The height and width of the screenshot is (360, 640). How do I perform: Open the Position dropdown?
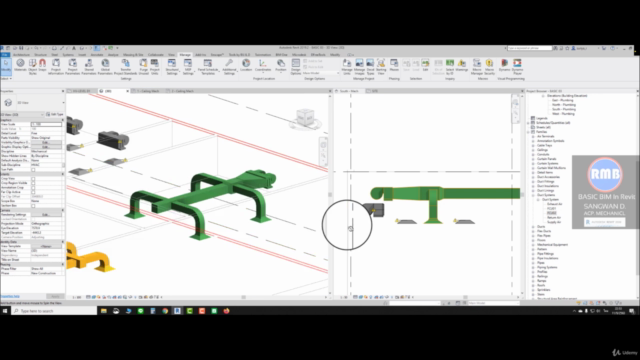click(281, 65)
